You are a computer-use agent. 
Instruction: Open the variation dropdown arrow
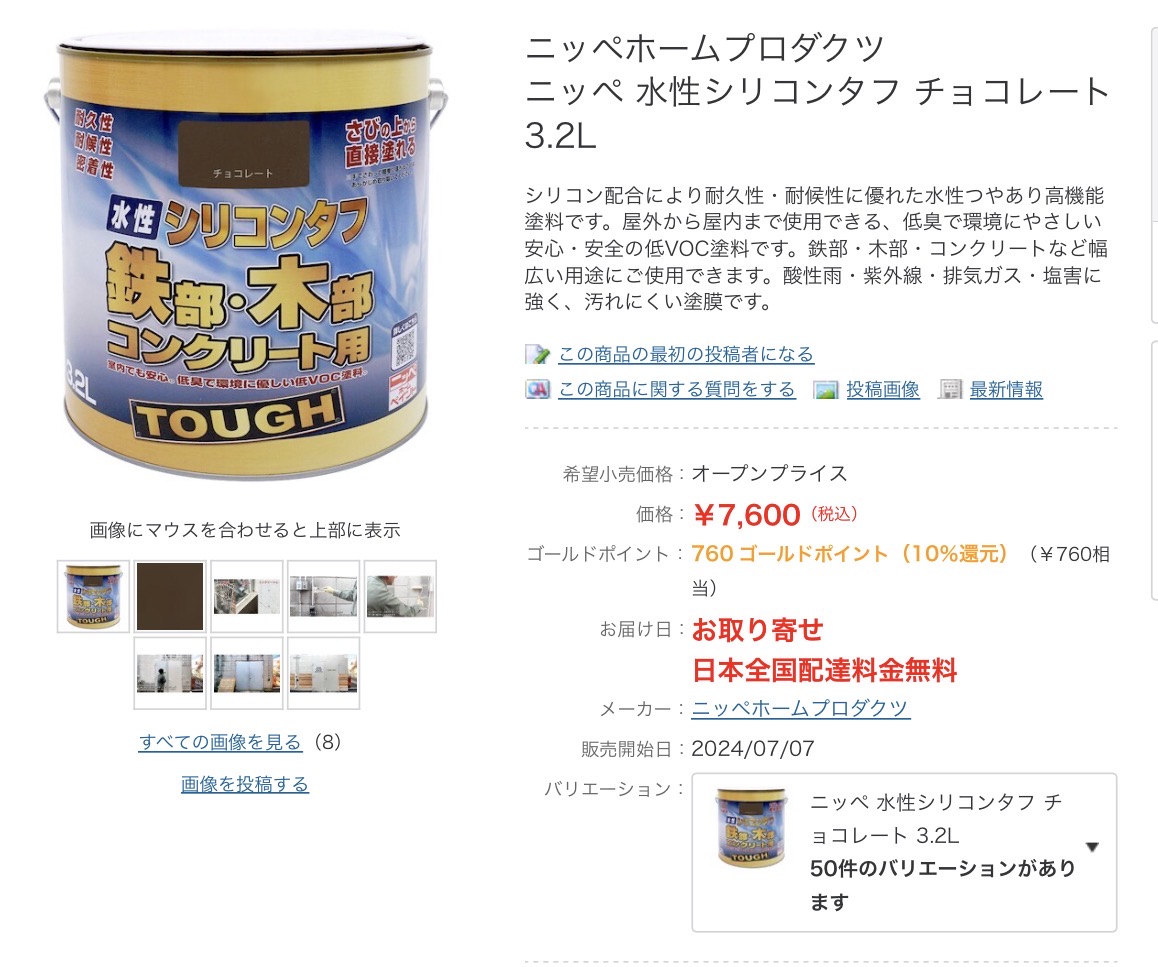pyautogui.click(x=1092, y=847)
